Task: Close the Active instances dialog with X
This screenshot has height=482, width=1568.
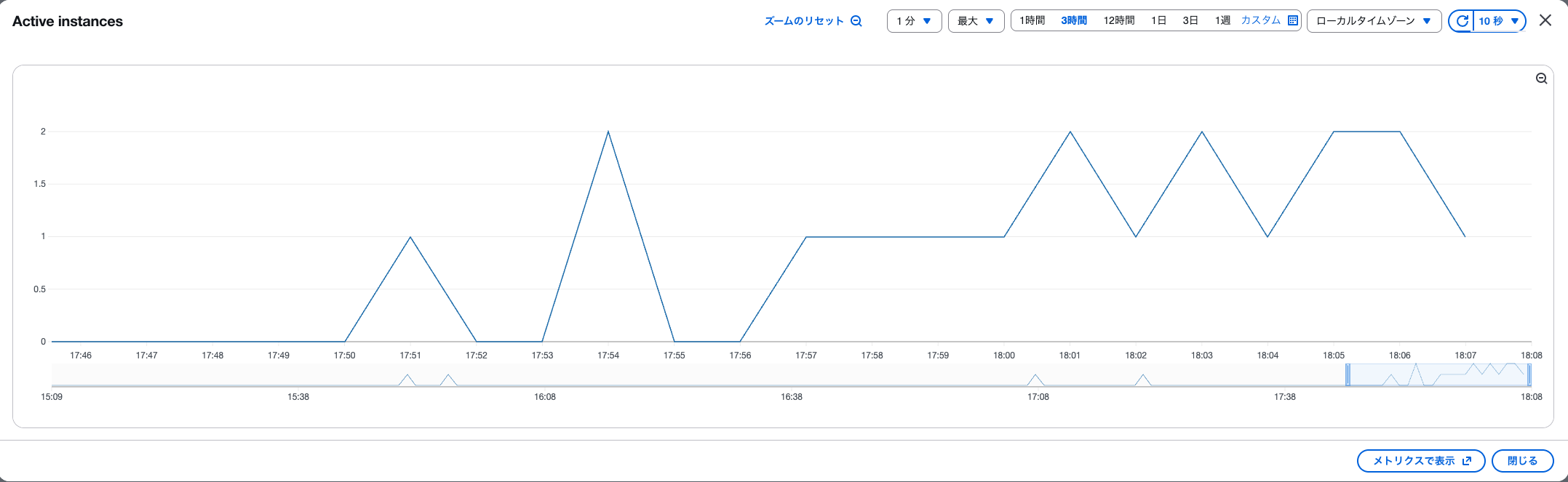Action: pos(1545,20)
